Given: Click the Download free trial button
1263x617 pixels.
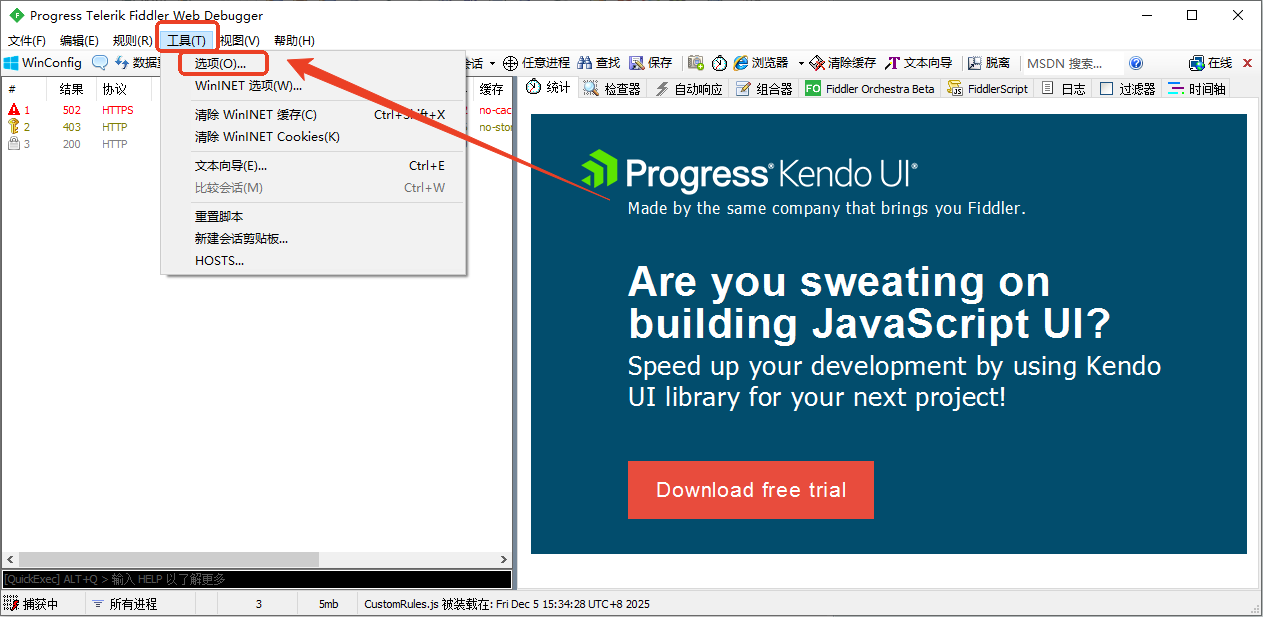Looking at the screenshot, I should (x=750, y=490).
